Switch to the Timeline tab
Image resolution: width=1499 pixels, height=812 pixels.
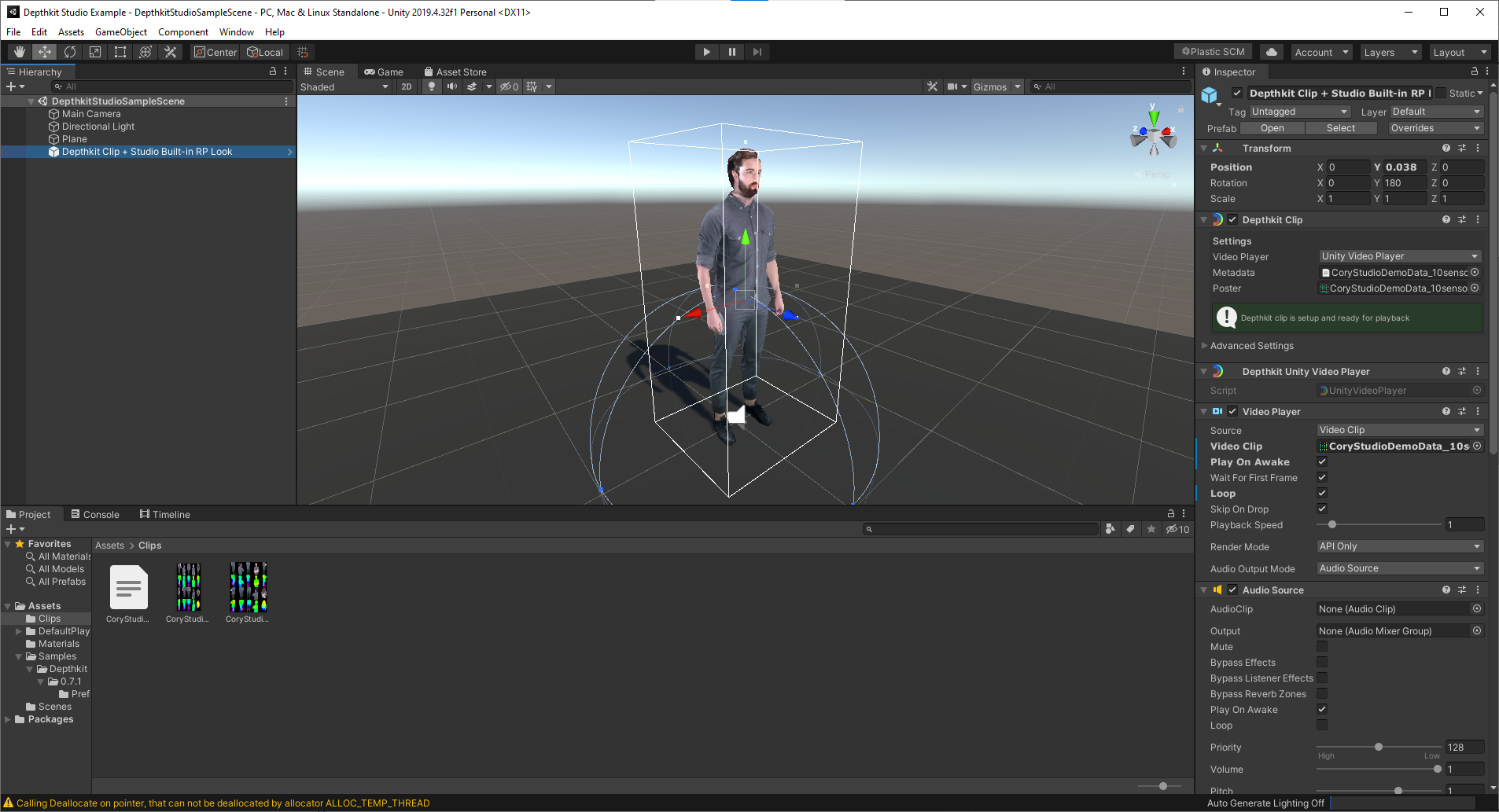pos(165,514)
